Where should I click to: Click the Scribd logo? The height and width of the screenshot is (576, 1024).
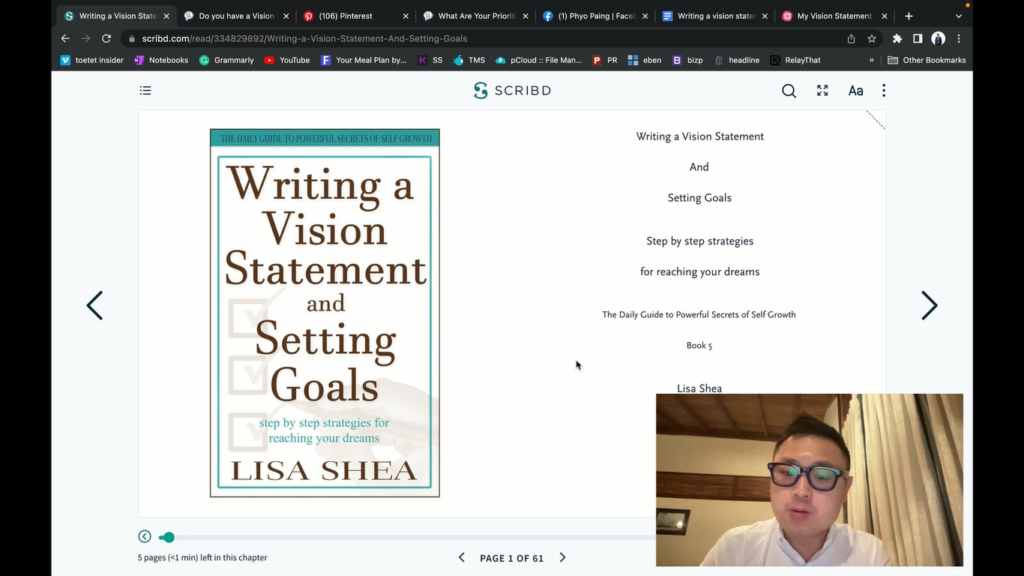[513, 91]
